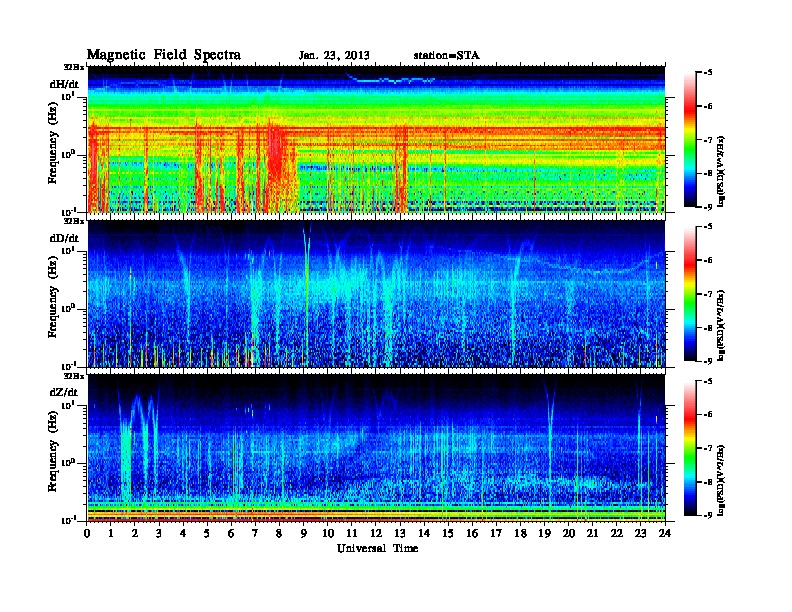Click the log(PSD) label beside dZ/dt color bar
Image resolution: width=792 pixels, height=612 pixels.
722,480
